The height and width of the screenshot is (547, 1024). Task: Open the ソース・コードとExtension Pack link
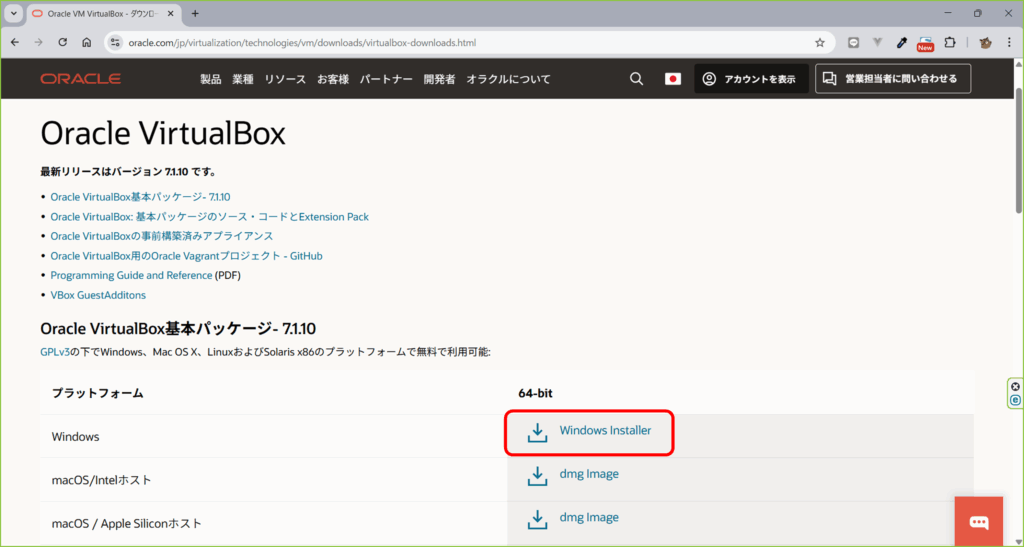210,217
